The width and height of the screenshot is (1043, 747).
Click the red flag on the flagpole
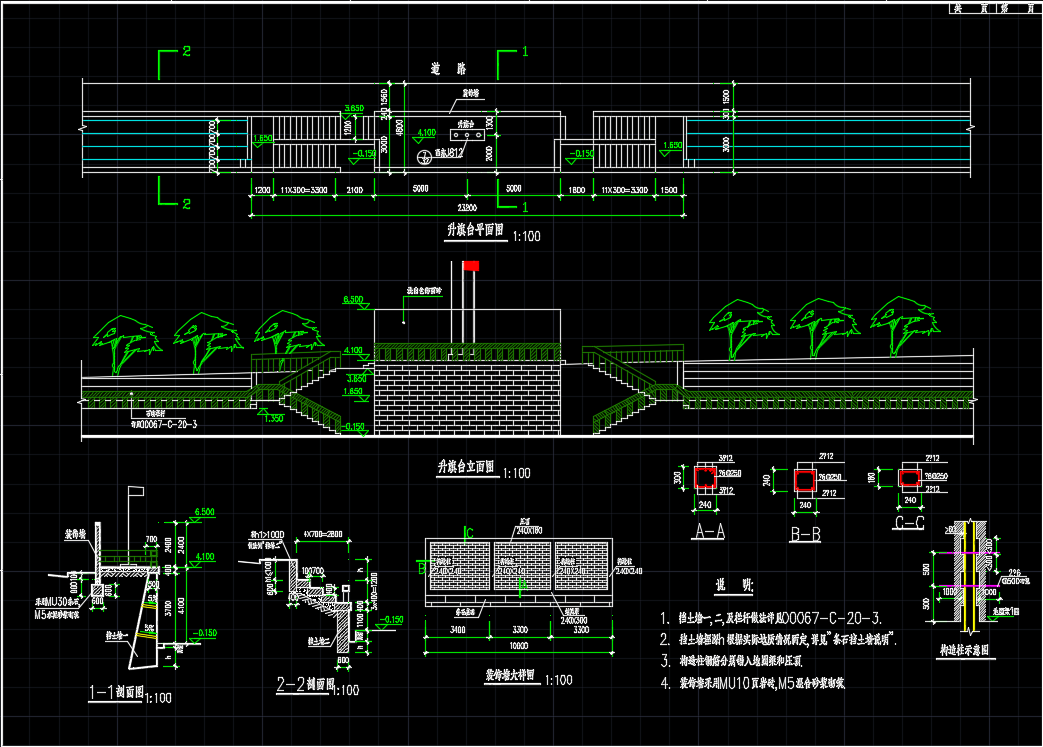[471, 266]
